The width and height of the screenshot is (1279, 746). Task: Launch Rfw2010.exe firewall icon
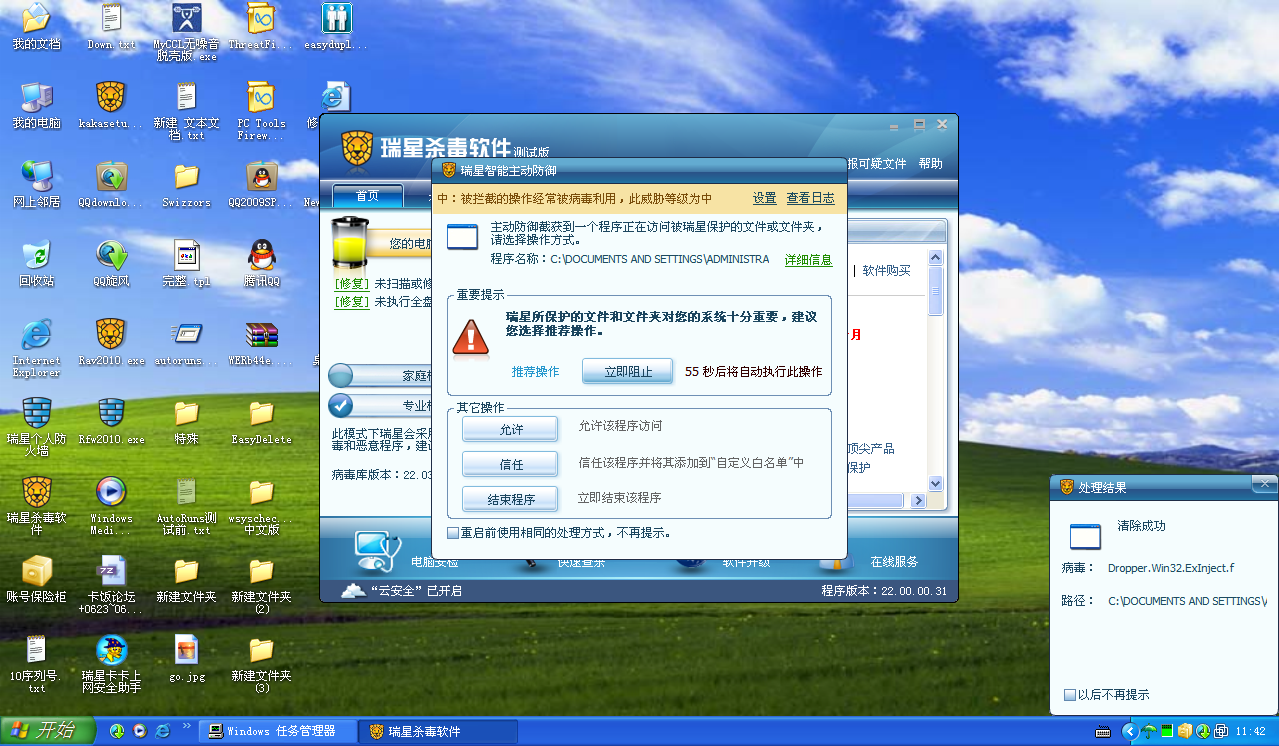(111, 421)
